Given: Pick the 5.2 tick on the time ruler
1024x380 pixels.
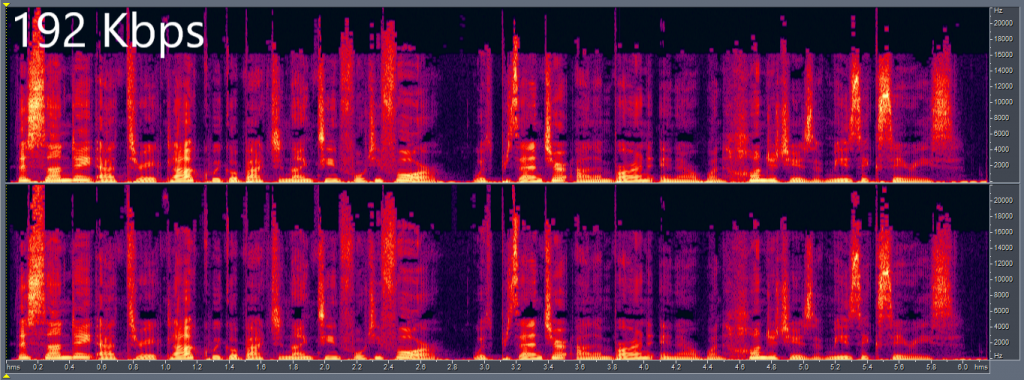Looking at the screenshot, I should click(x=836, y=367).
